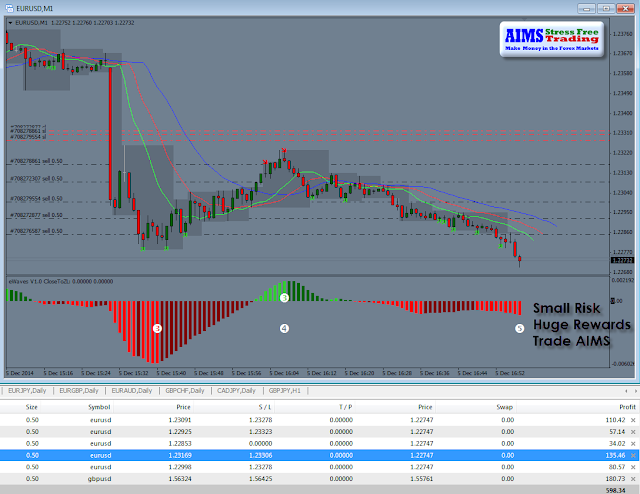Close the highlighted 135.46 profit order

click(x=633, y=455)
